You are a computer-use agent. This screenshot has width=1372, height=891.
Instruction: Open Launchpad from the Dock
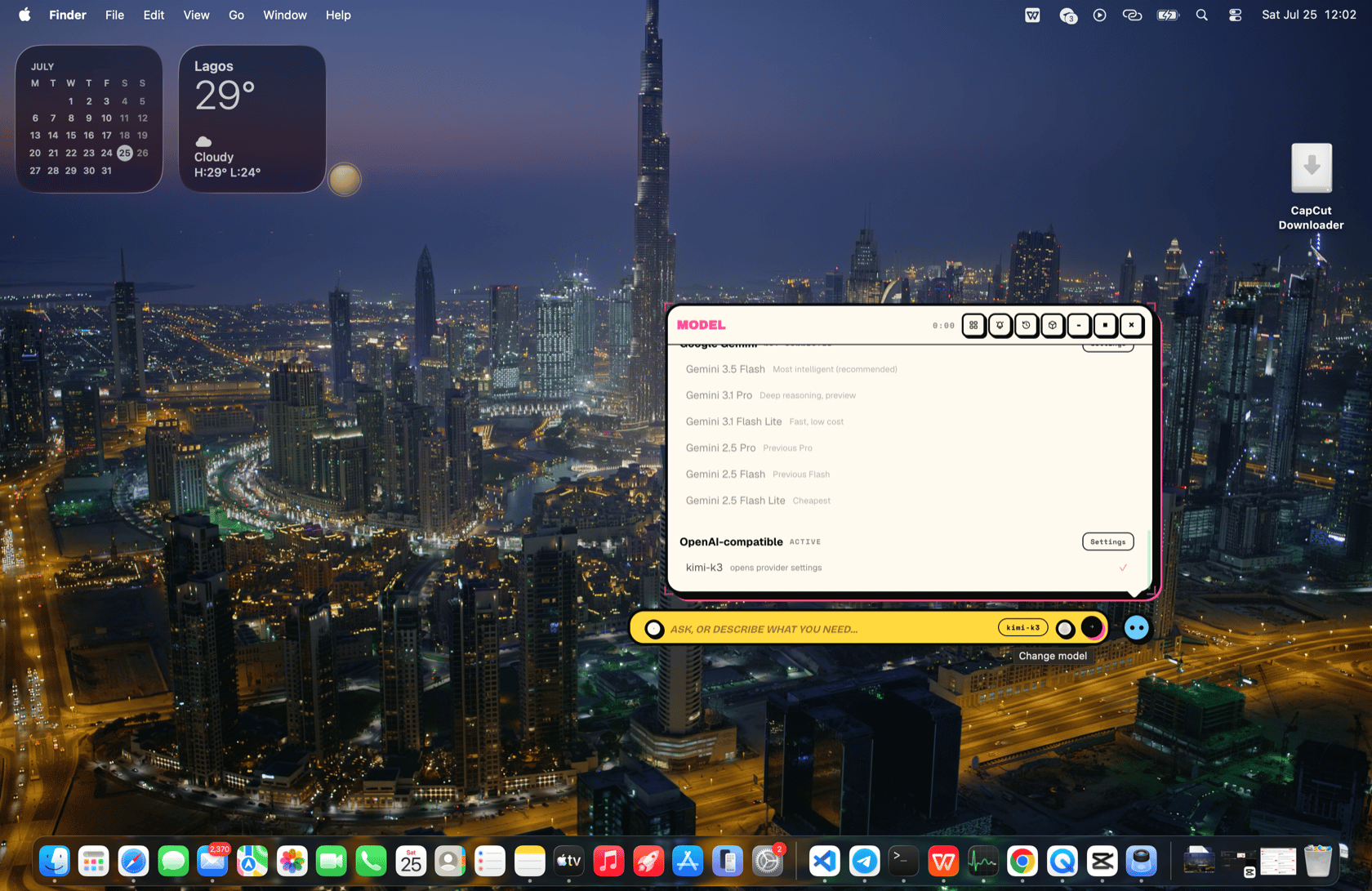pyautogui.click(x=94, y=861)
